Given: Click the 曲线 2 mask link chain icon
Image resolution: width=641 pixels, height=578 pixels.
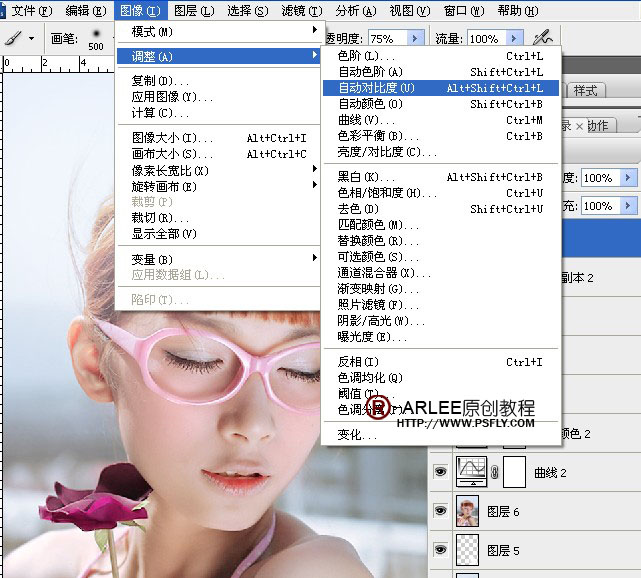Looking at the screenshot, I should pos(495,473).
